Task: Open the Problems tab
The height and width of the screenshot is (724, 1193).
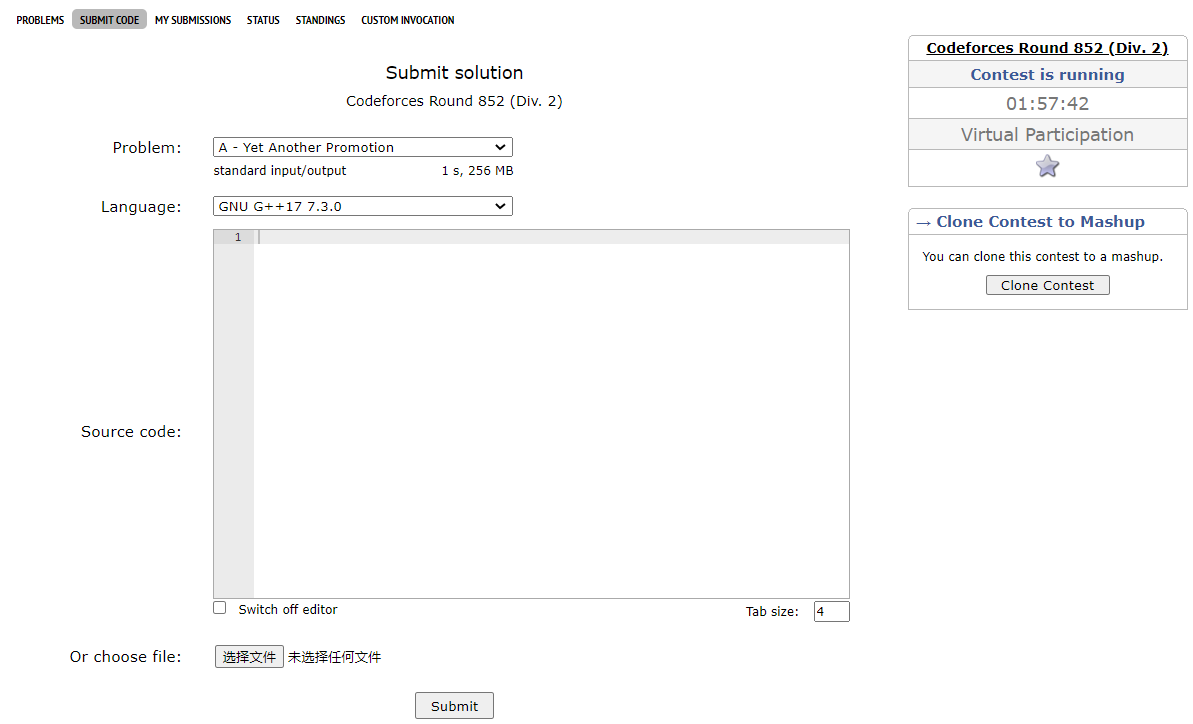Action: click(40, 20)
